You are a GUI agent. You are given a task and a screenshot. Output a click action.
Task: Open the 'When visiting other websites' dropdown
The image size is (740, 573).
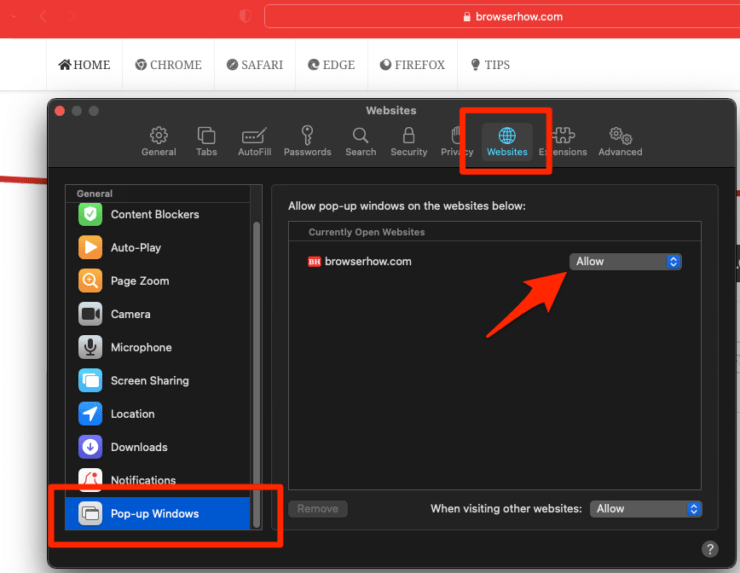coord(646,508)
